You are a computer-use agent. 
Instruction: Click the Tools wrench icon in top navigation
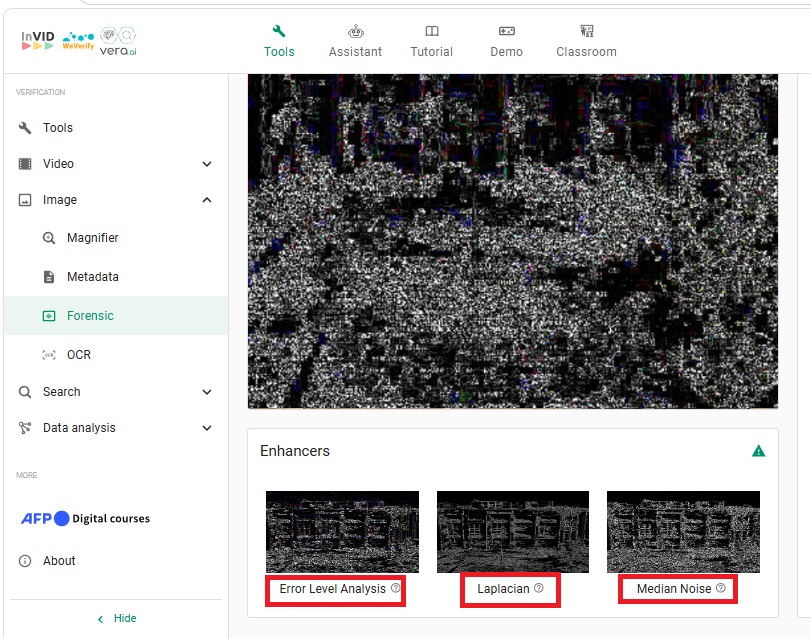click(x=279, y=31)
